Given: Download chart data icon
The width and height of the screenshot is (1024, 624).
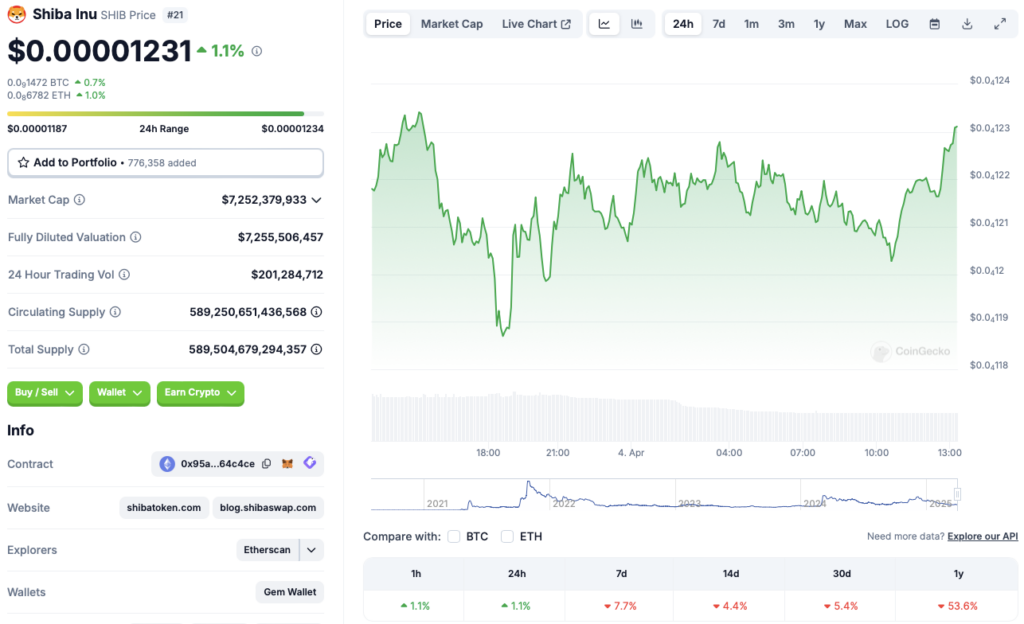Looking at the screenshot, I should click(967, 24).
